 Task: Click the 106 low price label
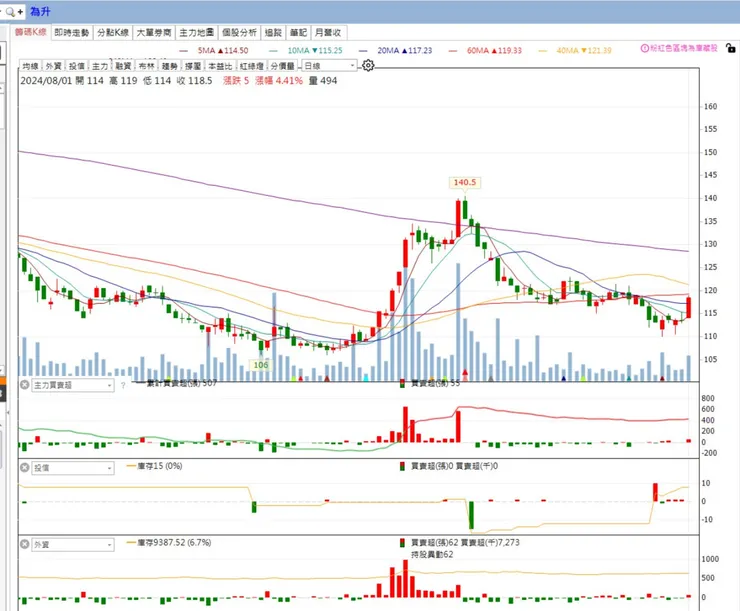[x=261, y=365]
